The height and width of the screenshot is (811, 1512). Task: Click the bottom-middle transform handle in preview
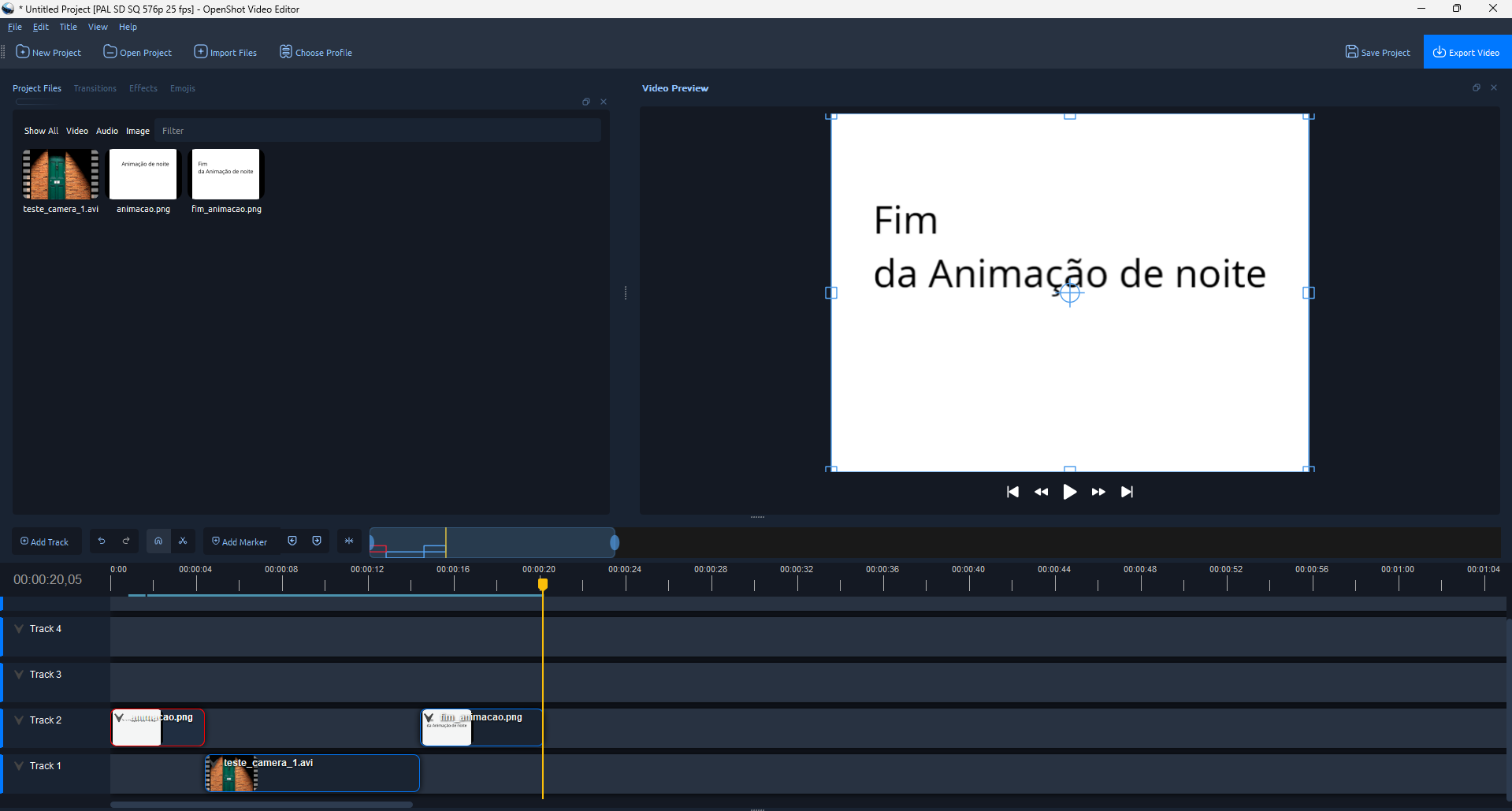(x=1070, y=469)
